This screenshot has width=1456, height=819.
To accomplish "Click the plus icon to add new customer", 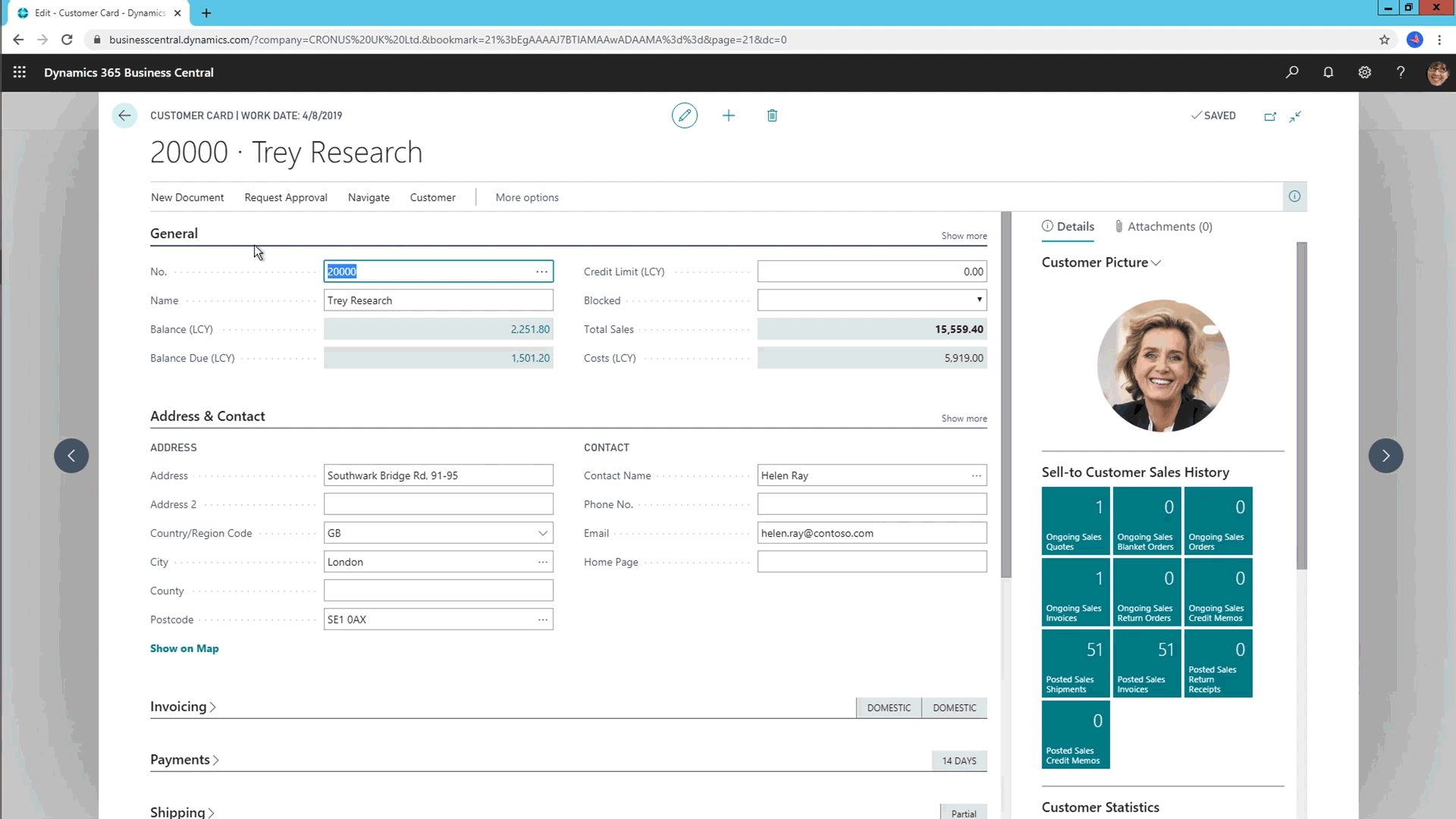I will [x=728, y=115].
